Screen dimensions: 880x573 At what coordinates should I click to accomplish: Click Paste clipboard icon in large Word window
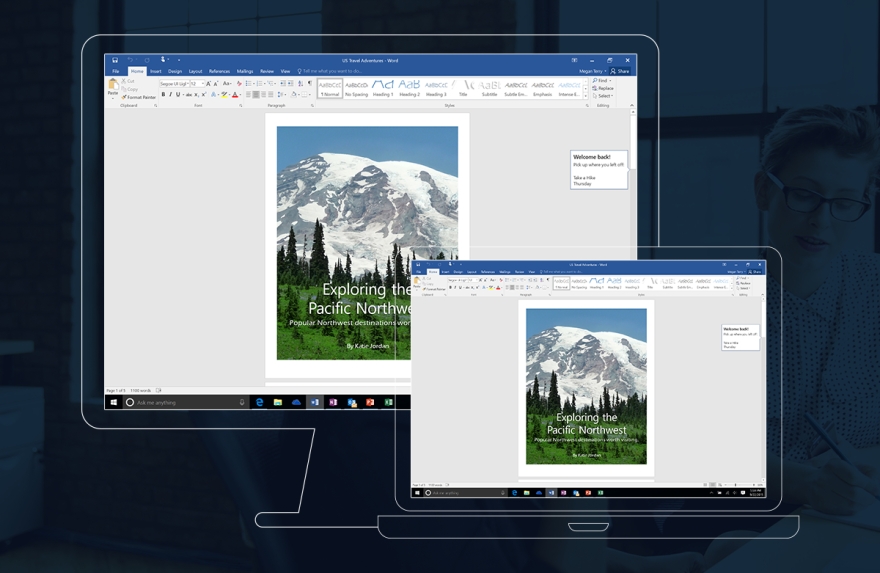tap(113, 84)
